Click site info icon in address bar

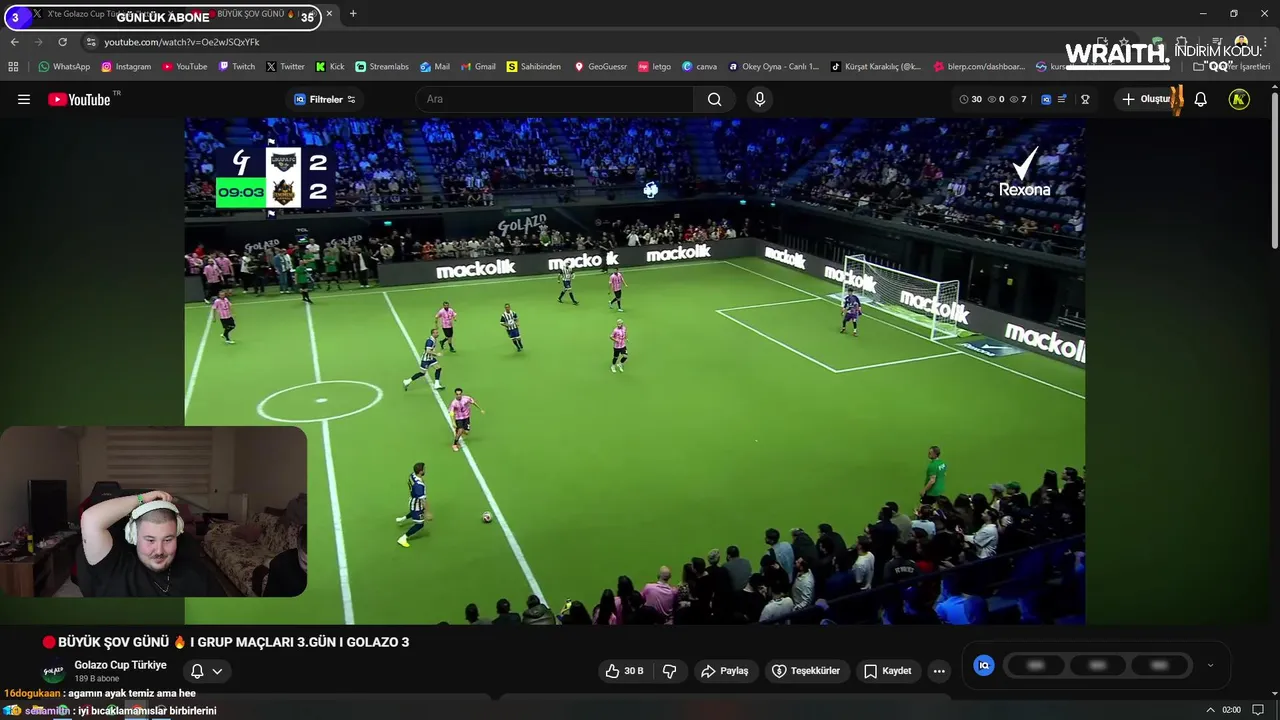[91, 42]
